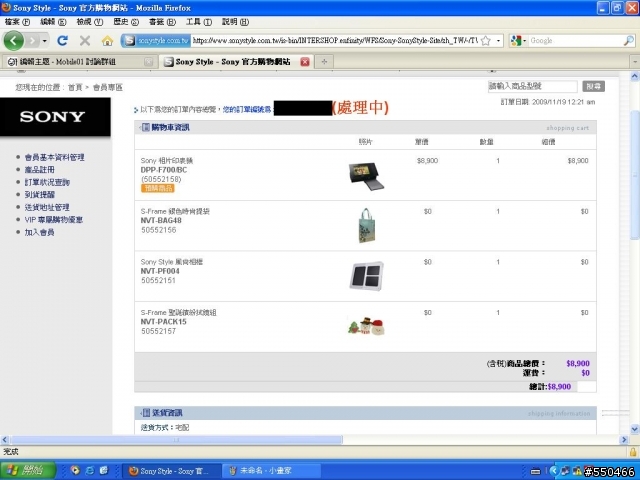Open the 工具 (Tools) menu
This screenshot has width=640, height=480.
[x=199, y=22]
